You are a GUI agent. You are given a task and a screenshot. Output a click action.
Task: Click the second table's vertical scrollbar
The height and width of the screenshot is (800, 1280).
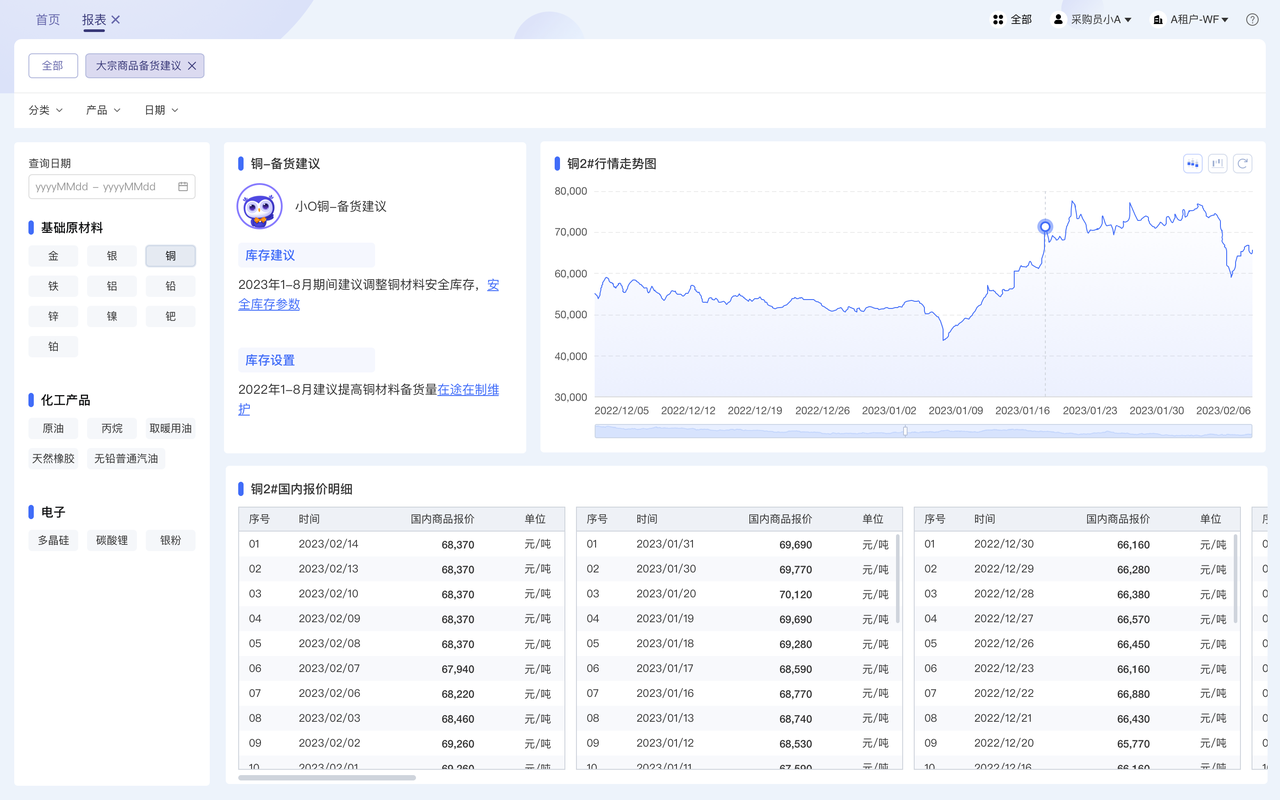897,578
